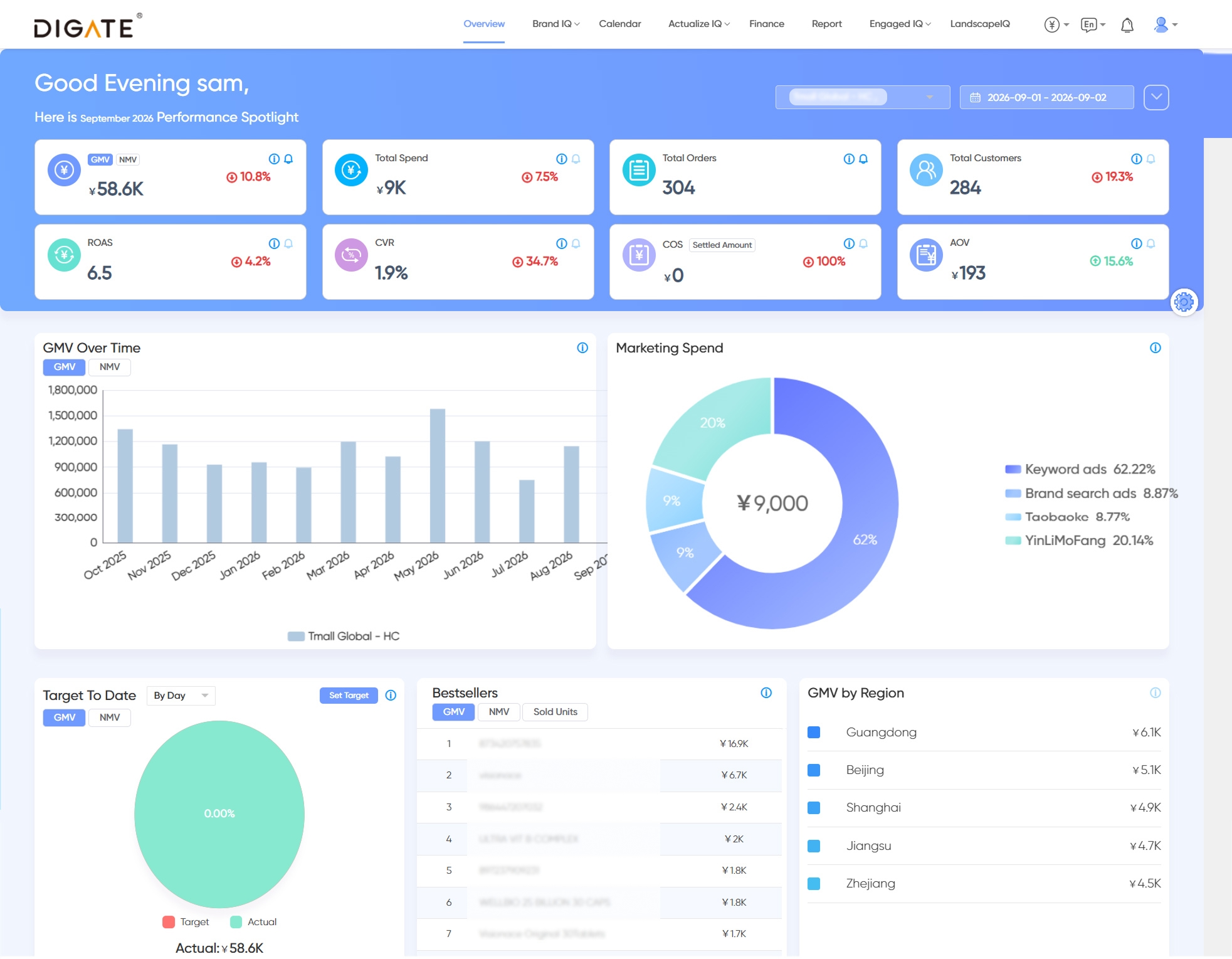Click info icon for GMV Over Time chart
The width and height of the screenshot is (1232, 959).
pos(582,347)
